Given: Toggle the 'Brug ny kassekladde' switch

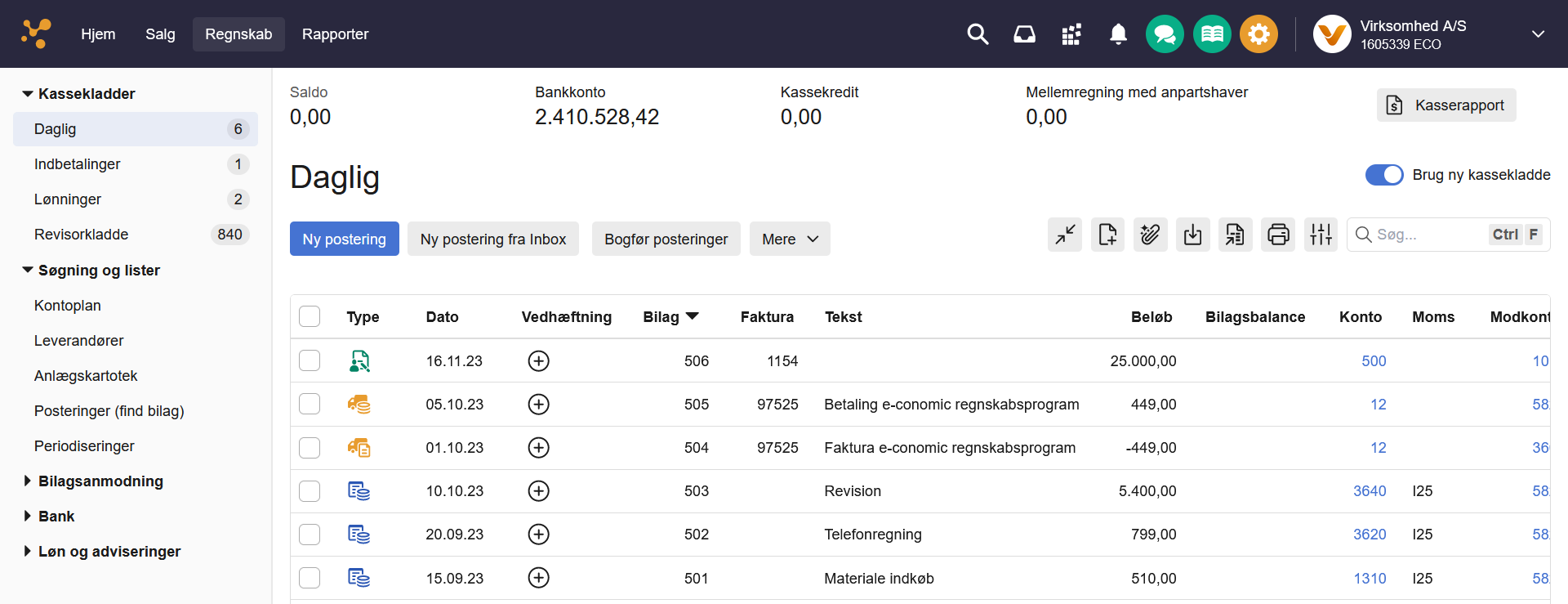Looking at the screenshot, I should click(1384, 175).
